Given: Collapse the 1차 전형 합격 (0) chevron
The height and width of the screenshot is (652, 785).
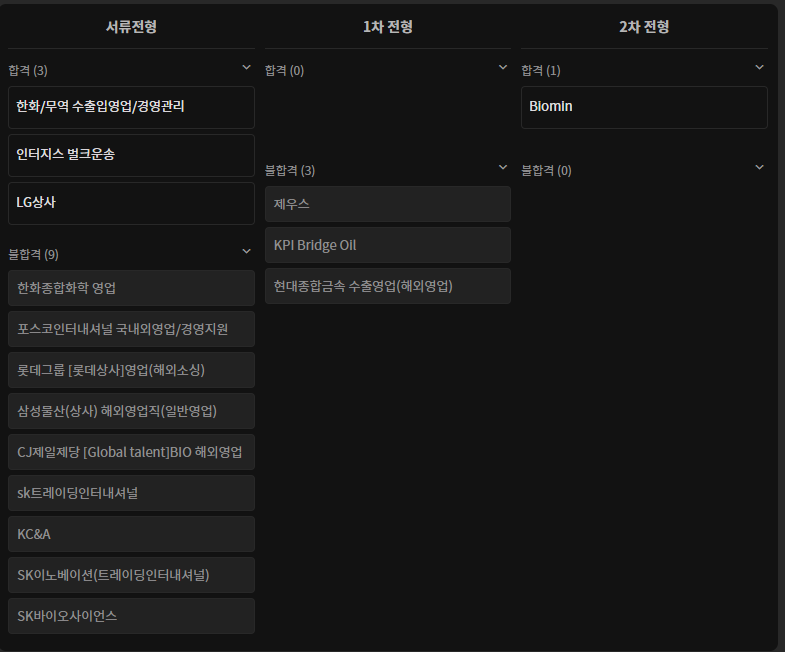Looking at the screenshot, I should tap(503, 67).
